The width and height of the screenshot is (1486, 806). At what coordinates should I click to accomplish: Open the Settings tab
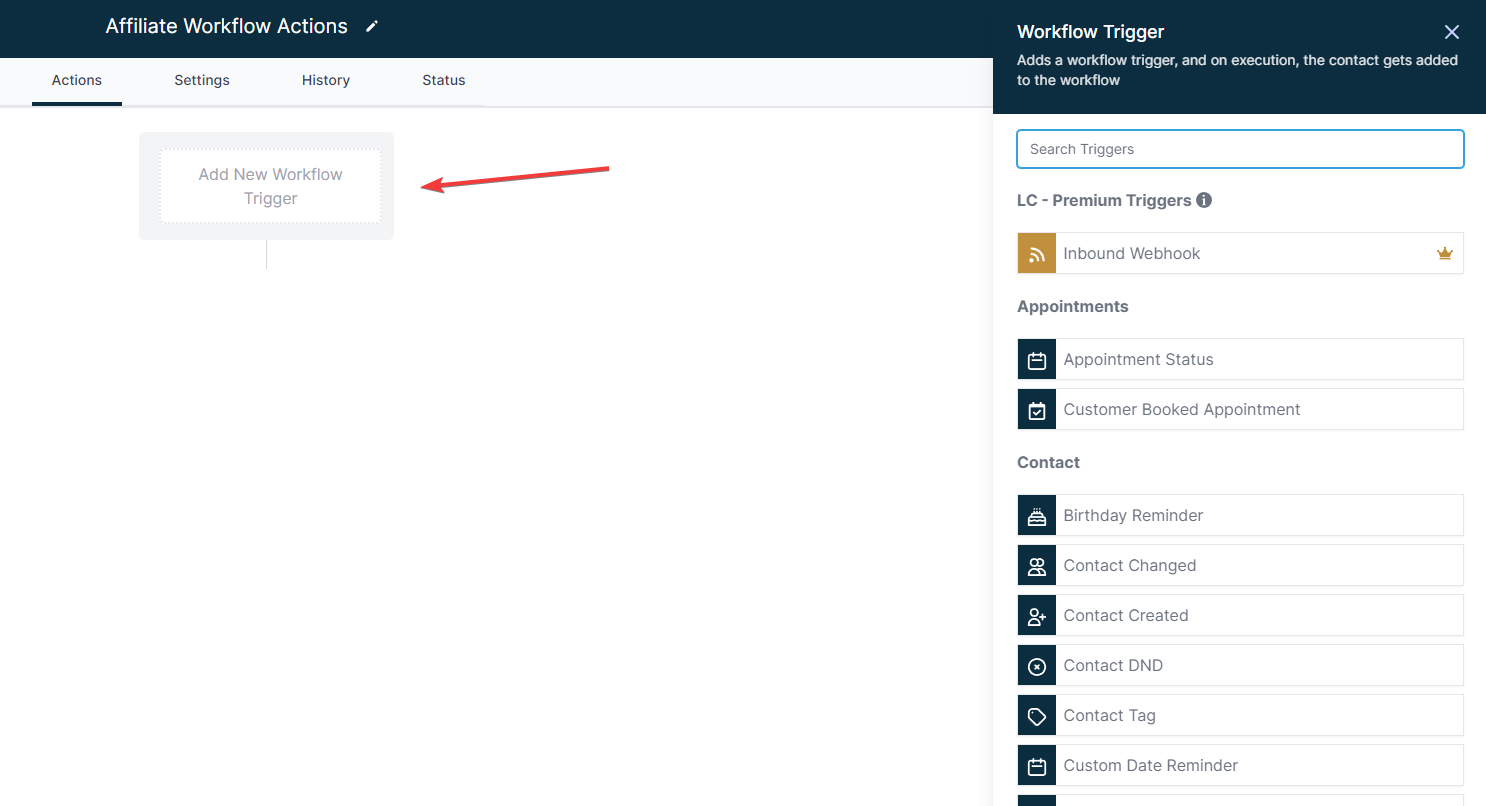coord(202,80)
